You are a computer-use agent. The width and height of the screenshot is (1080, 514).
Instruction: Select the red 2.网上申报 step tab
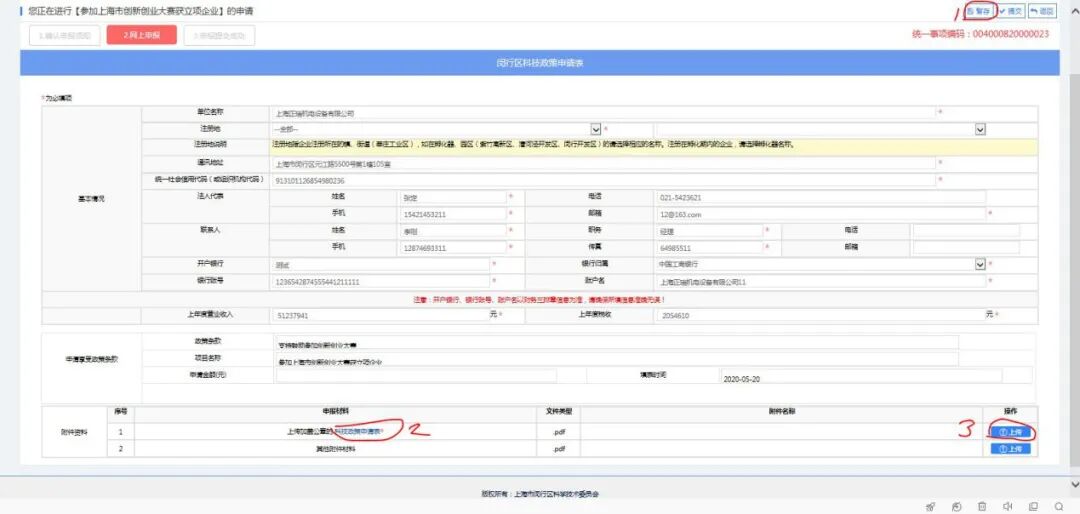click(142, 35)
